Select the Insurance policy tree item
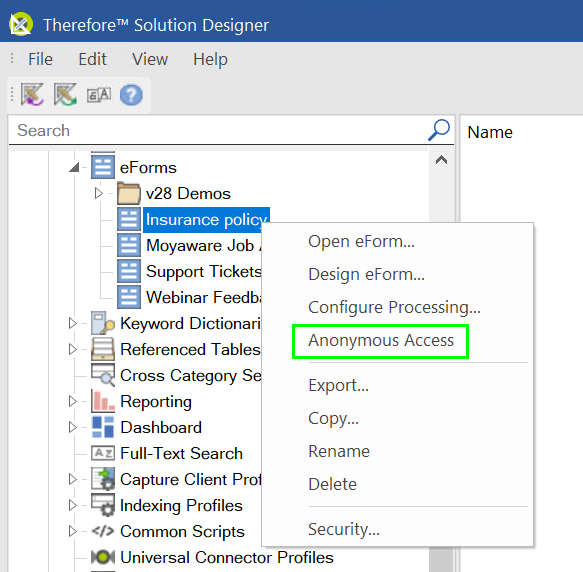 (x=206, y=220)
